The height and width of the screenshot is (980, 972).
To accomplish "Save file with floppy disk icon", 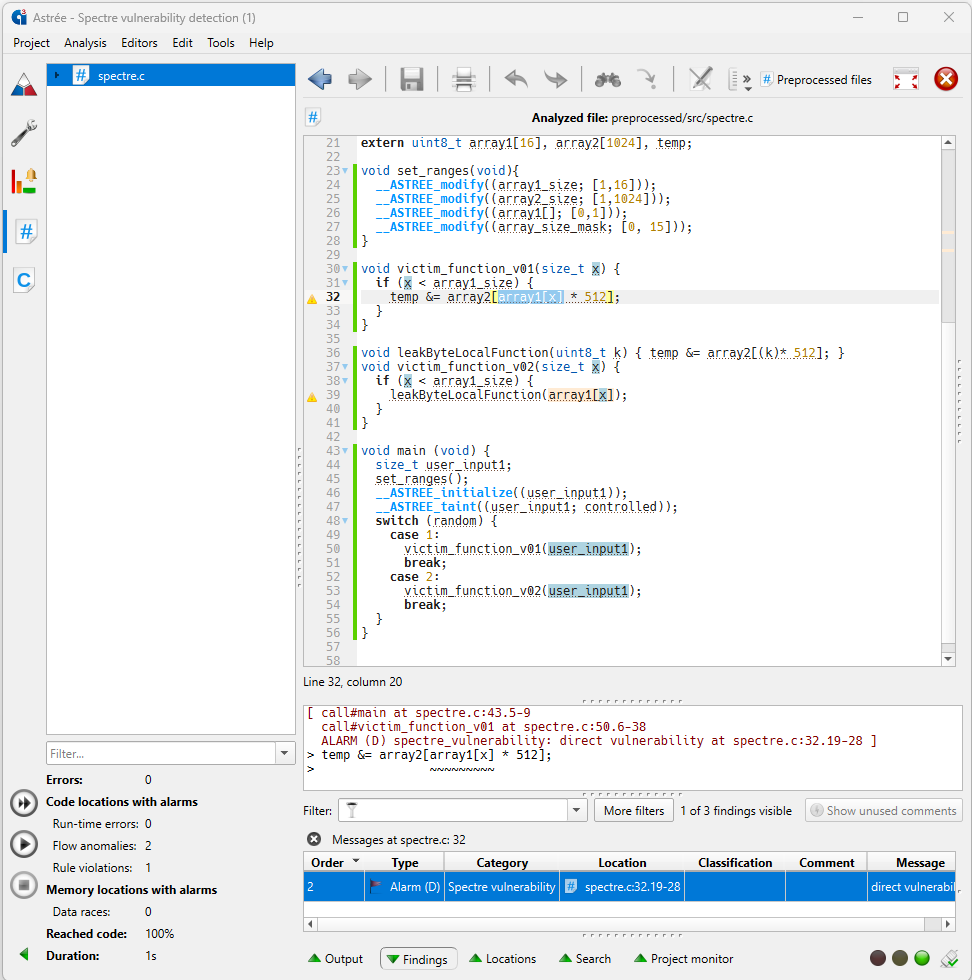I will 411,79.
